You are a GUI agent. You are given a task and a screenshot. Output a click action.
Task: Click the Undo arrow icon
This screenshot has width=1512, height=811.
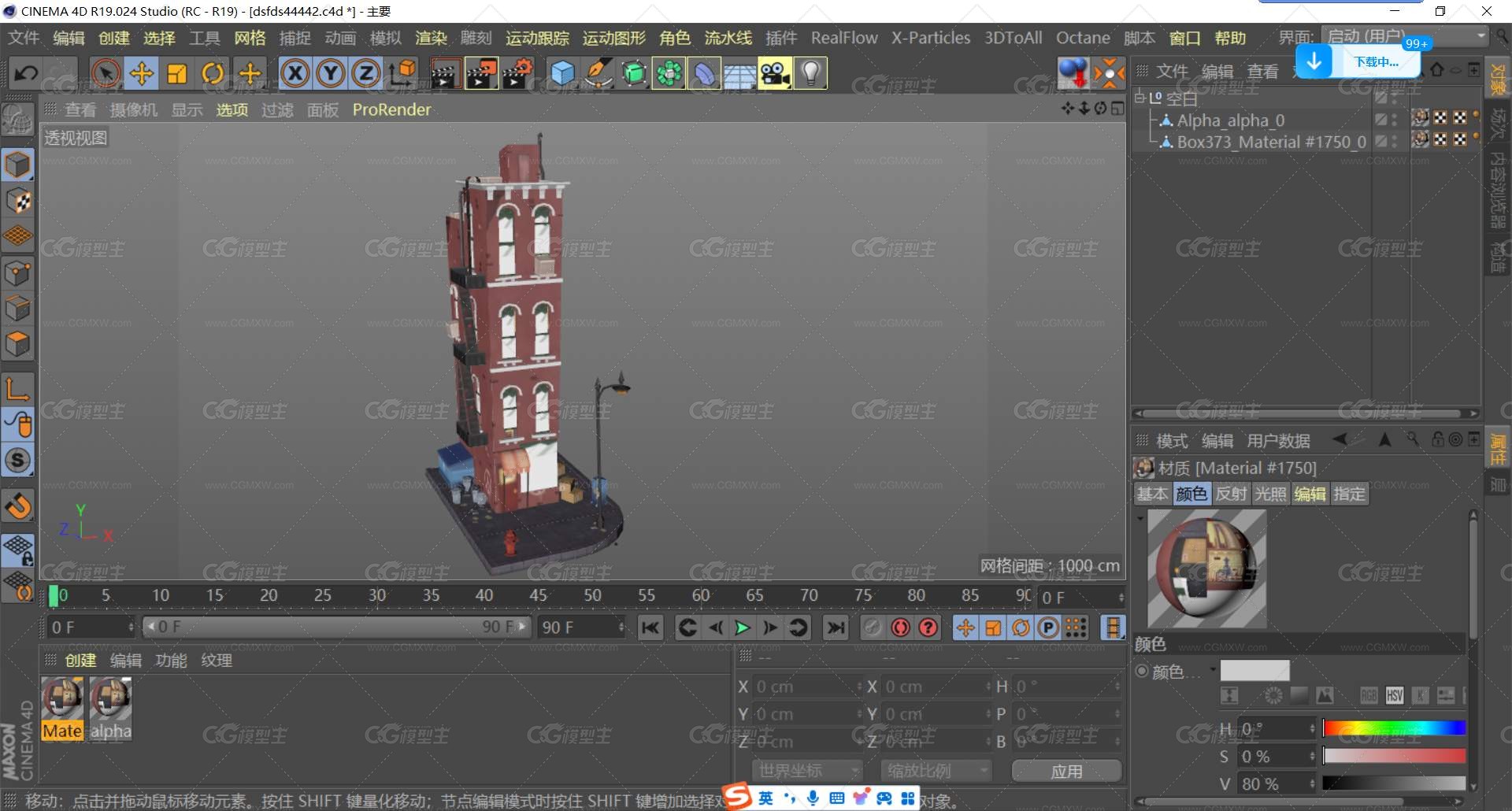click(26, 73)
